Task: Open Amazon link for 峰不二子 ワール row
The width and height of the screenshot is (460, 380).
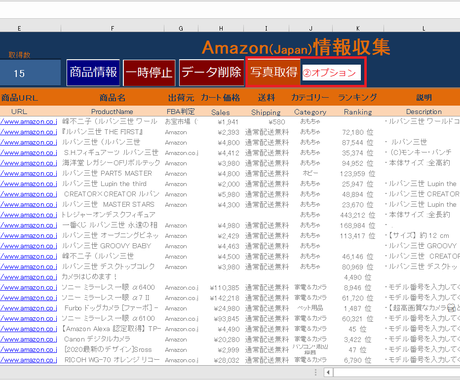Action: [29, 122]
